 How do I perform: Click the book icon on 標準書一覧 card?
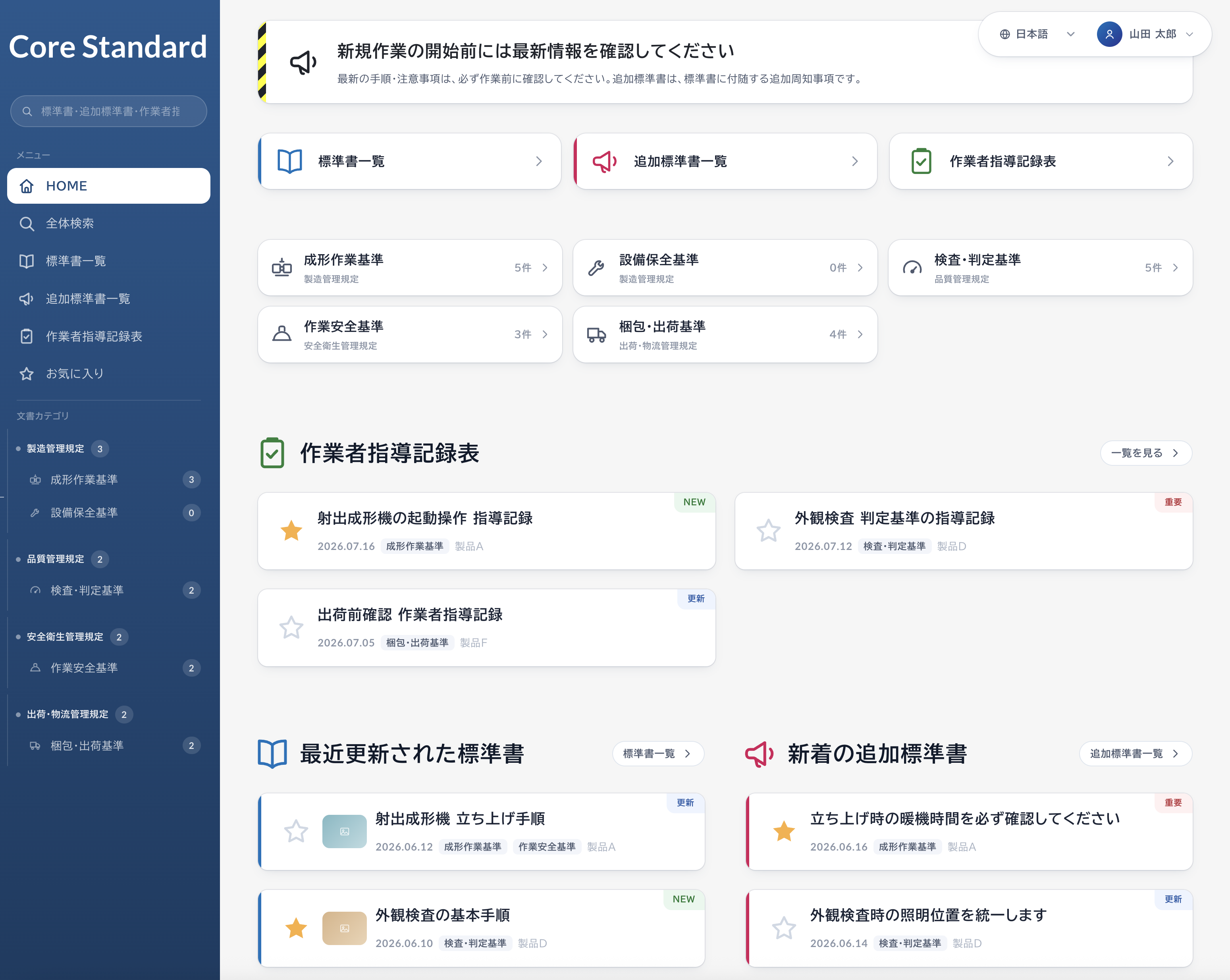click(x=290, y=162)
